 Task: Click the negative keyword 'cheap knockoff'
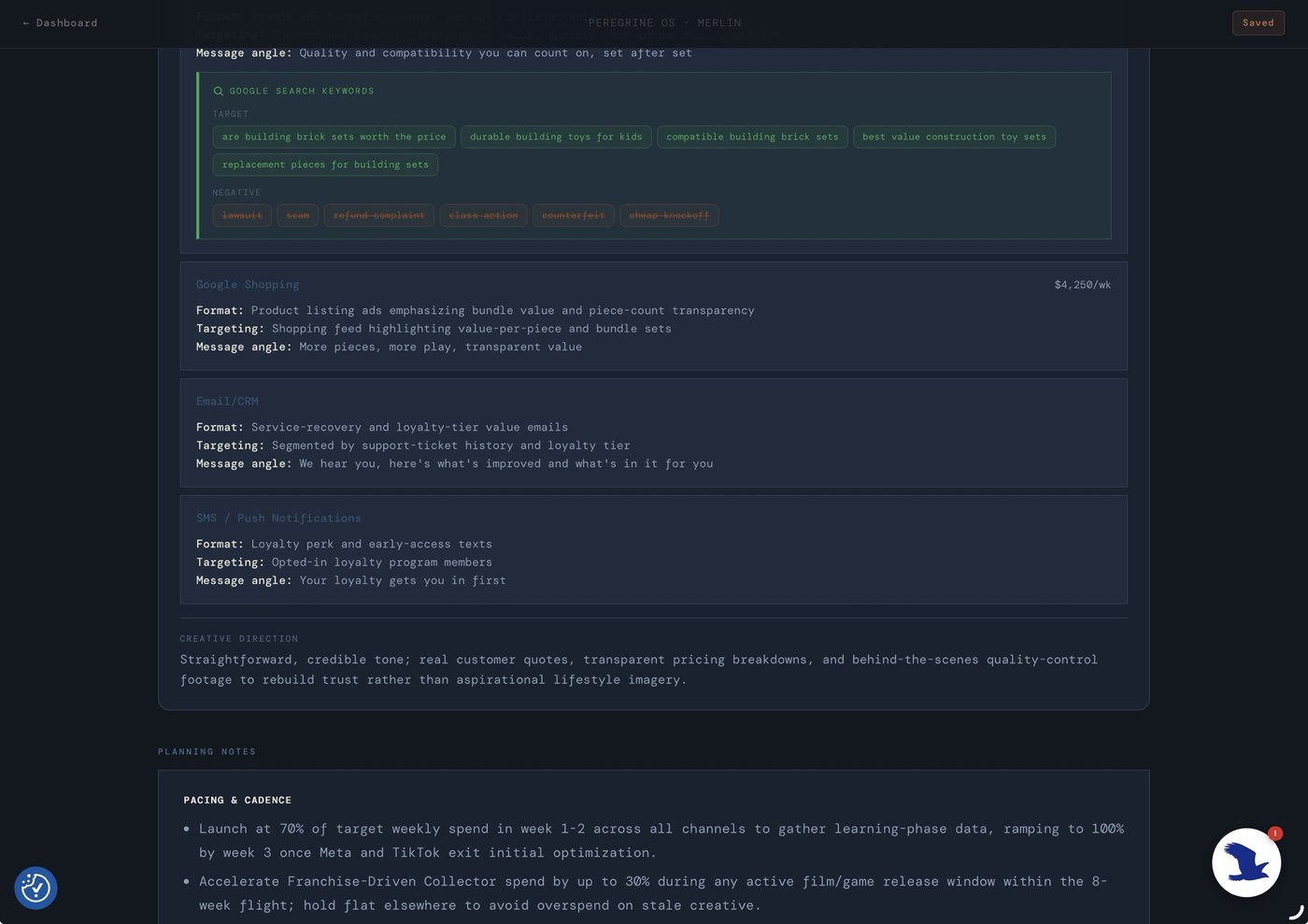pos(669,216)
